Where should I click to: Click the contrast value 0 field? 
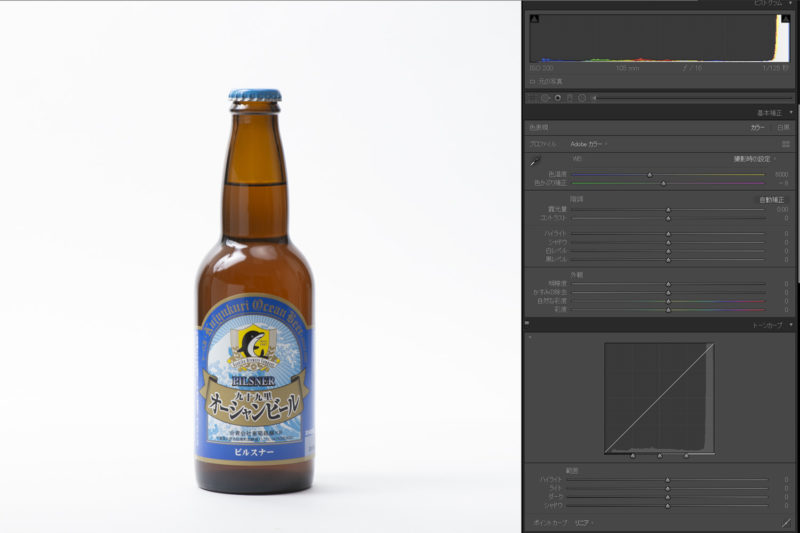click(x=786, y=218)
